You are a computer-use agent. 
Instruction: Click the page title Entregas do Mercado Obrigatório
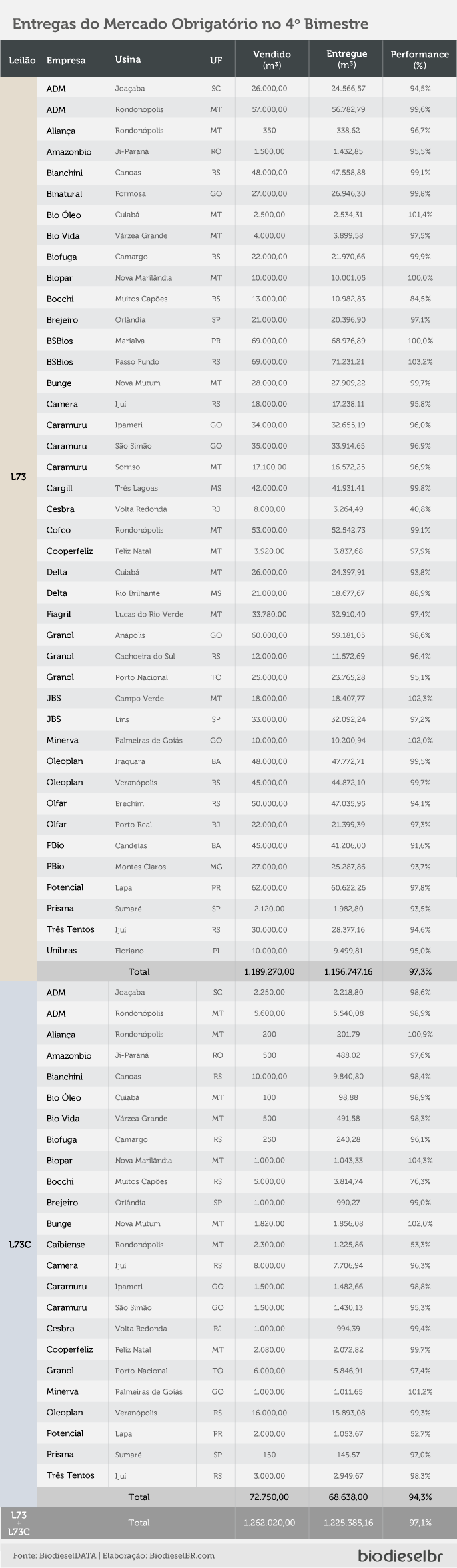190,25
